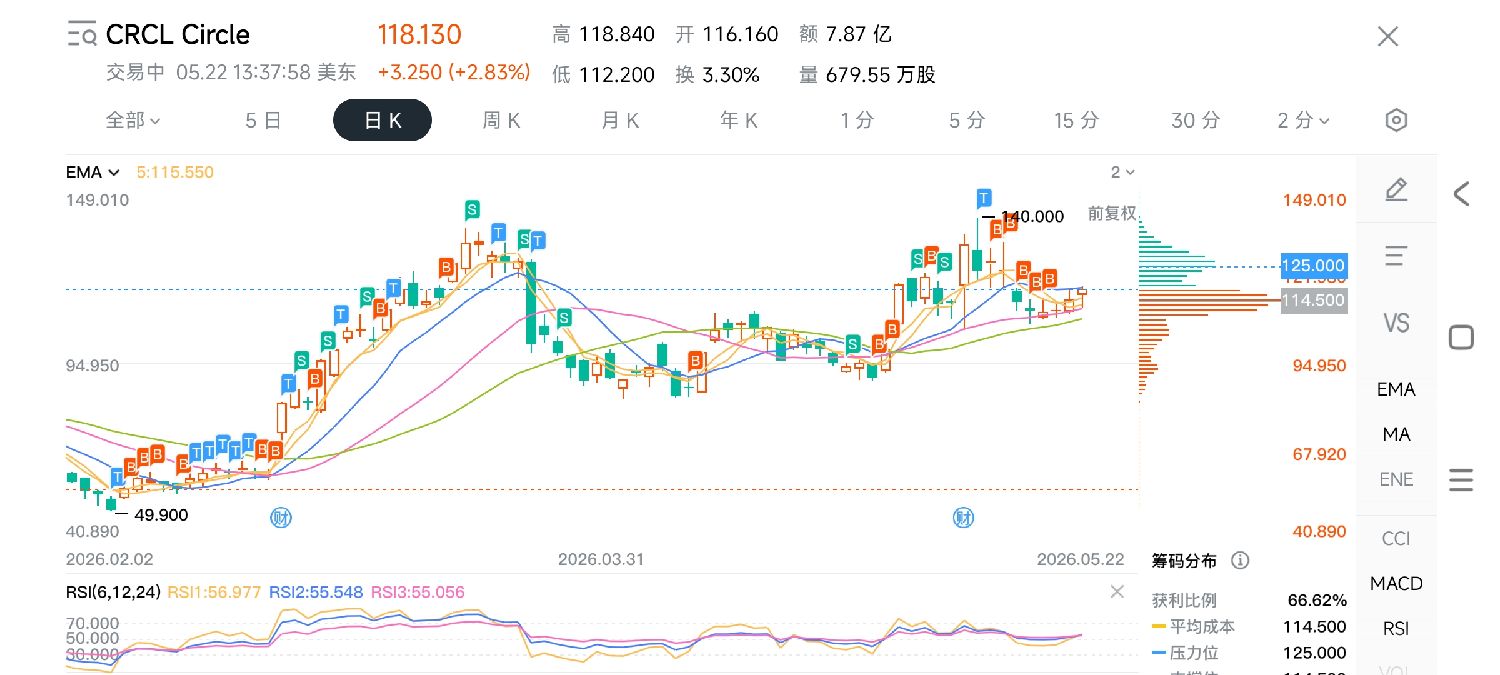This screenshot has width=1500, height=675.
Task: Switch to the 30分 tab
Action: coord(1196,120)
